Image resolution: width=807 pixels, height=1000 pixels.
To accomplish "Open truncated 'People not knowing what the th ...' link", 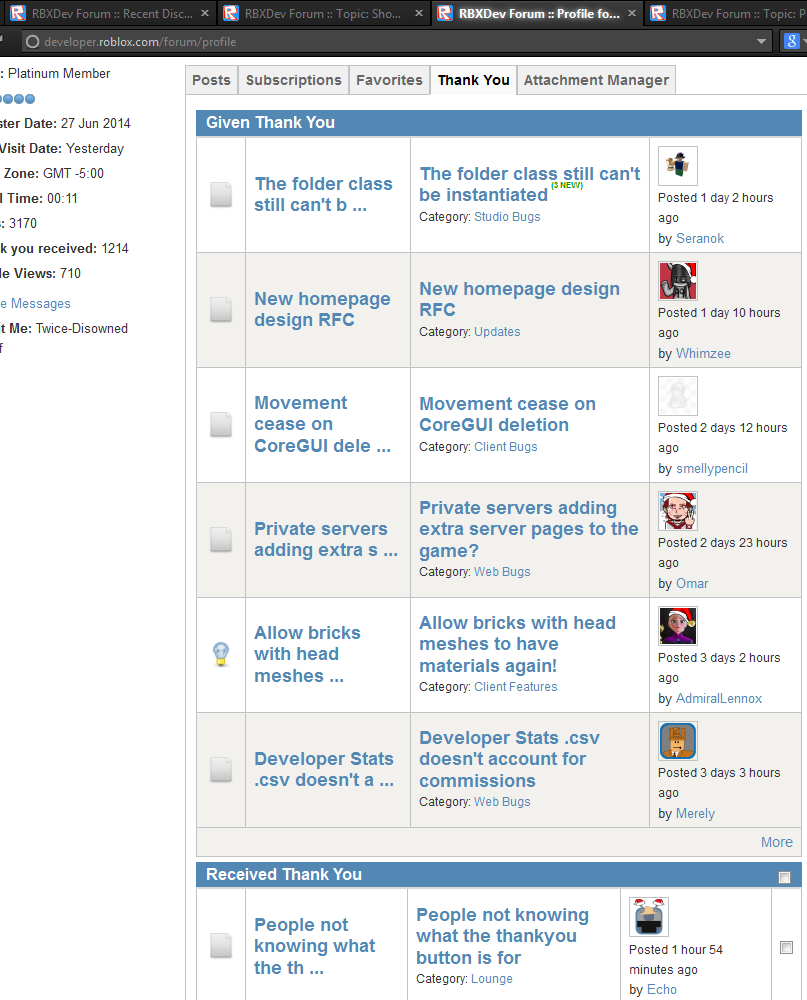I will (x=315, y=946).
